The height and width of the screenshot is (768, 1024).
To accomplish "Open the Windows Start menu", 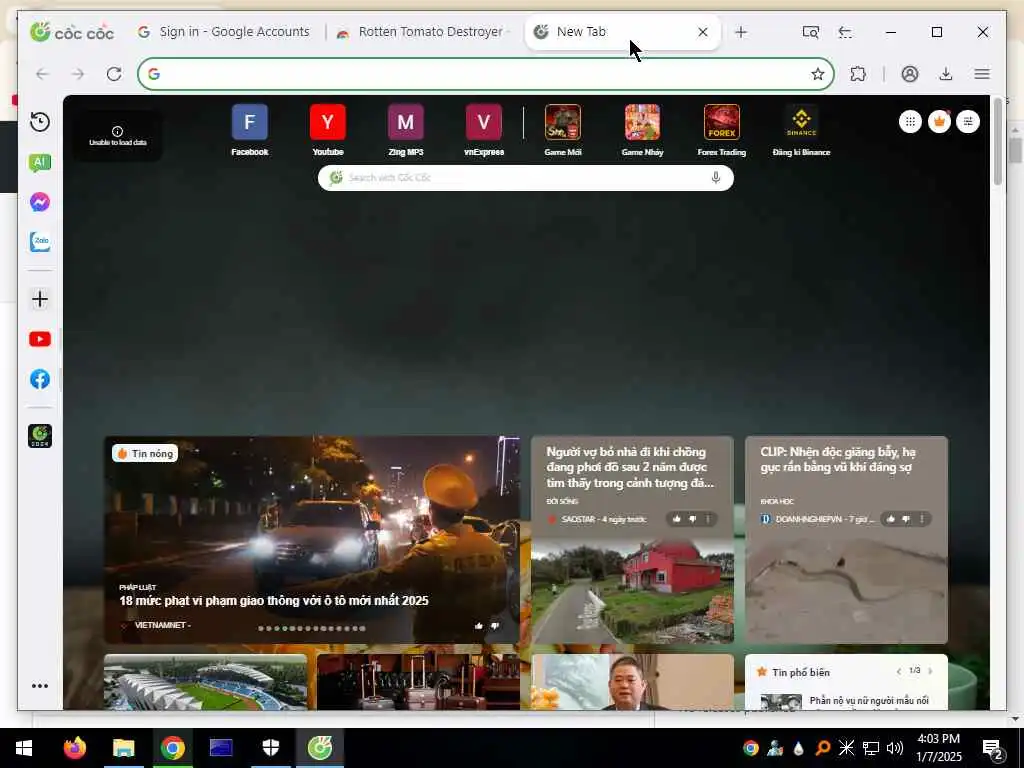I will tap(24, 748).
